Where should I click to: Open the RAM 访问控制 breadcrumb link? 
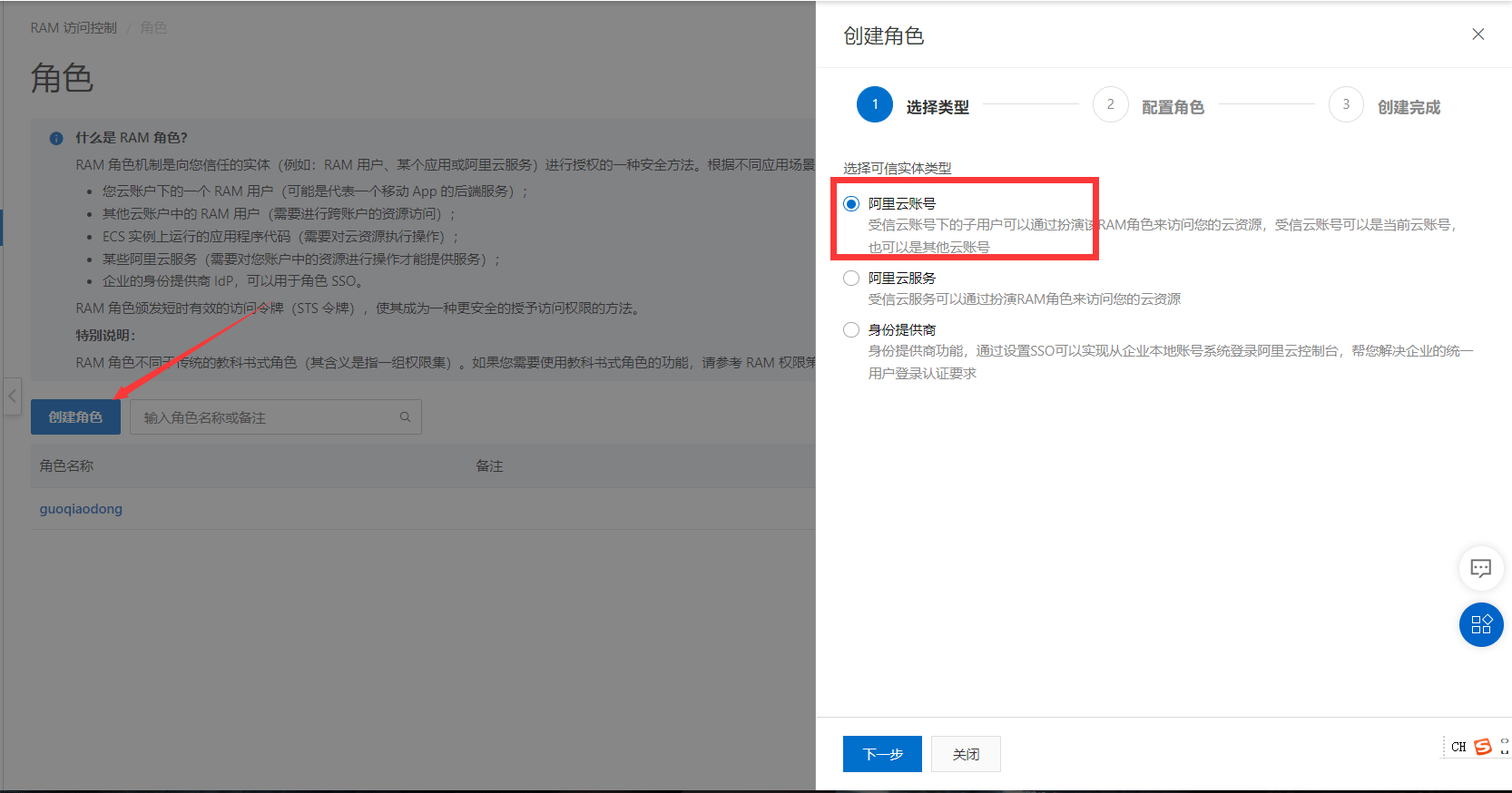[74, 28]
